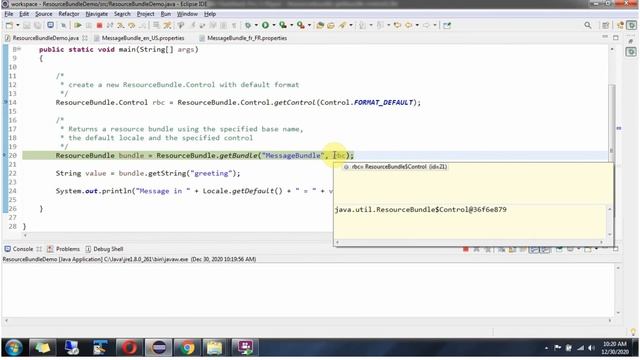
Task: Click the Back navigation arrow icon
Action: pyautogui.click(x=409, y=25)
